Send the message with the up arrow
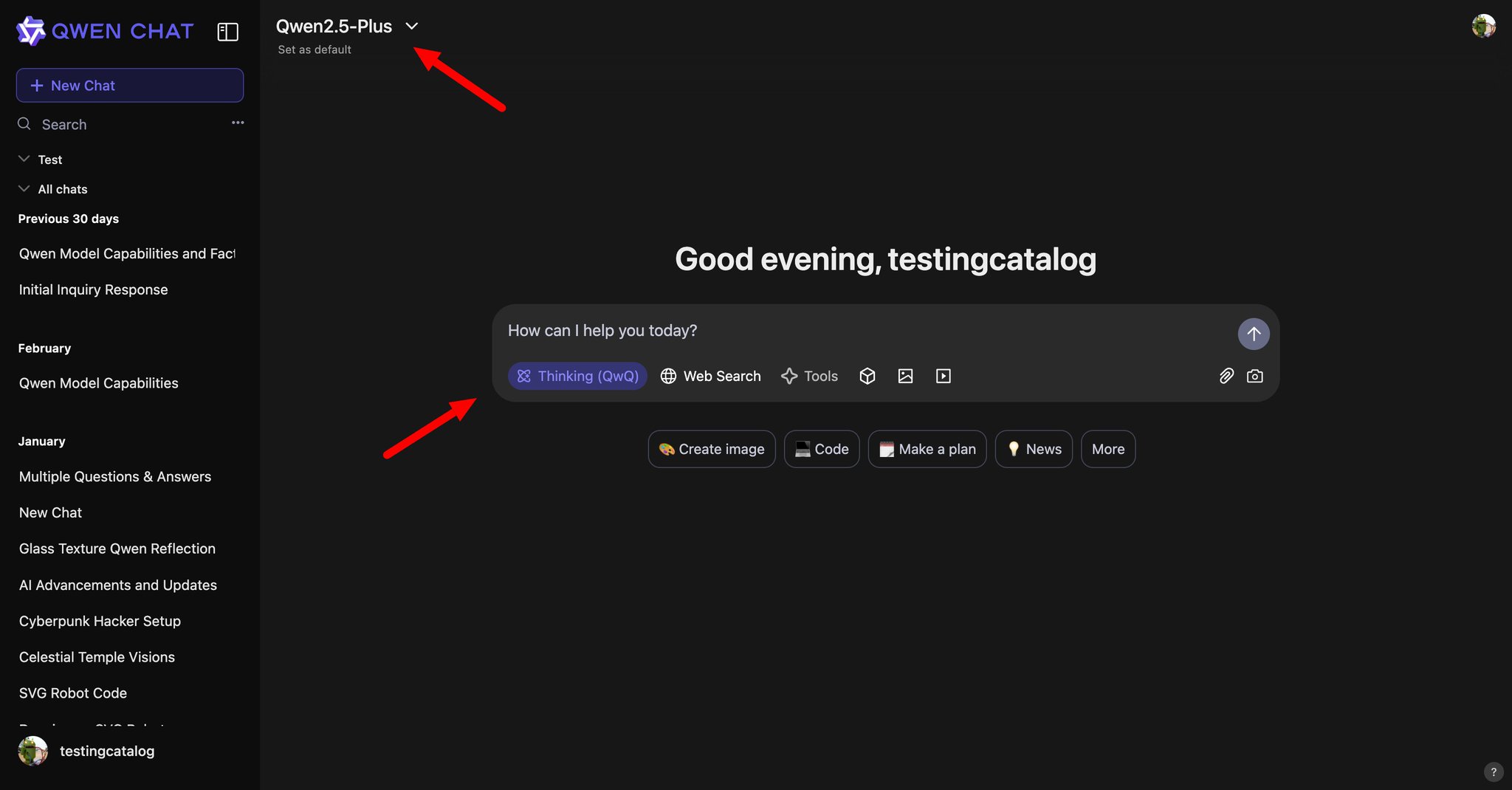1512x790 pixels. coord(1254,334)
